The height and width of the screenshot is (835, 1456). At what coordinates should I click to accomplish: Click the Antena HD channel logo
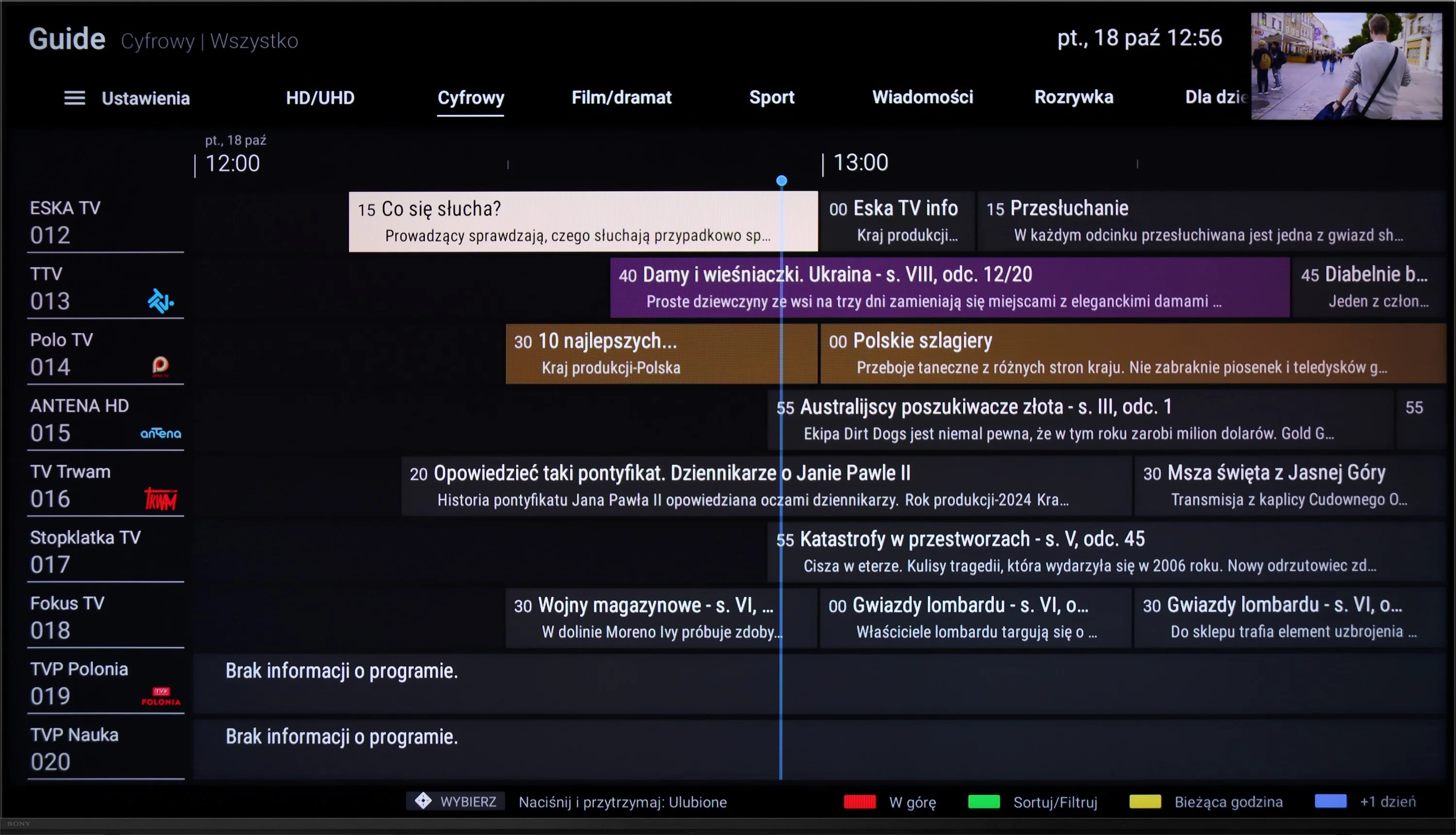point(161,434)
